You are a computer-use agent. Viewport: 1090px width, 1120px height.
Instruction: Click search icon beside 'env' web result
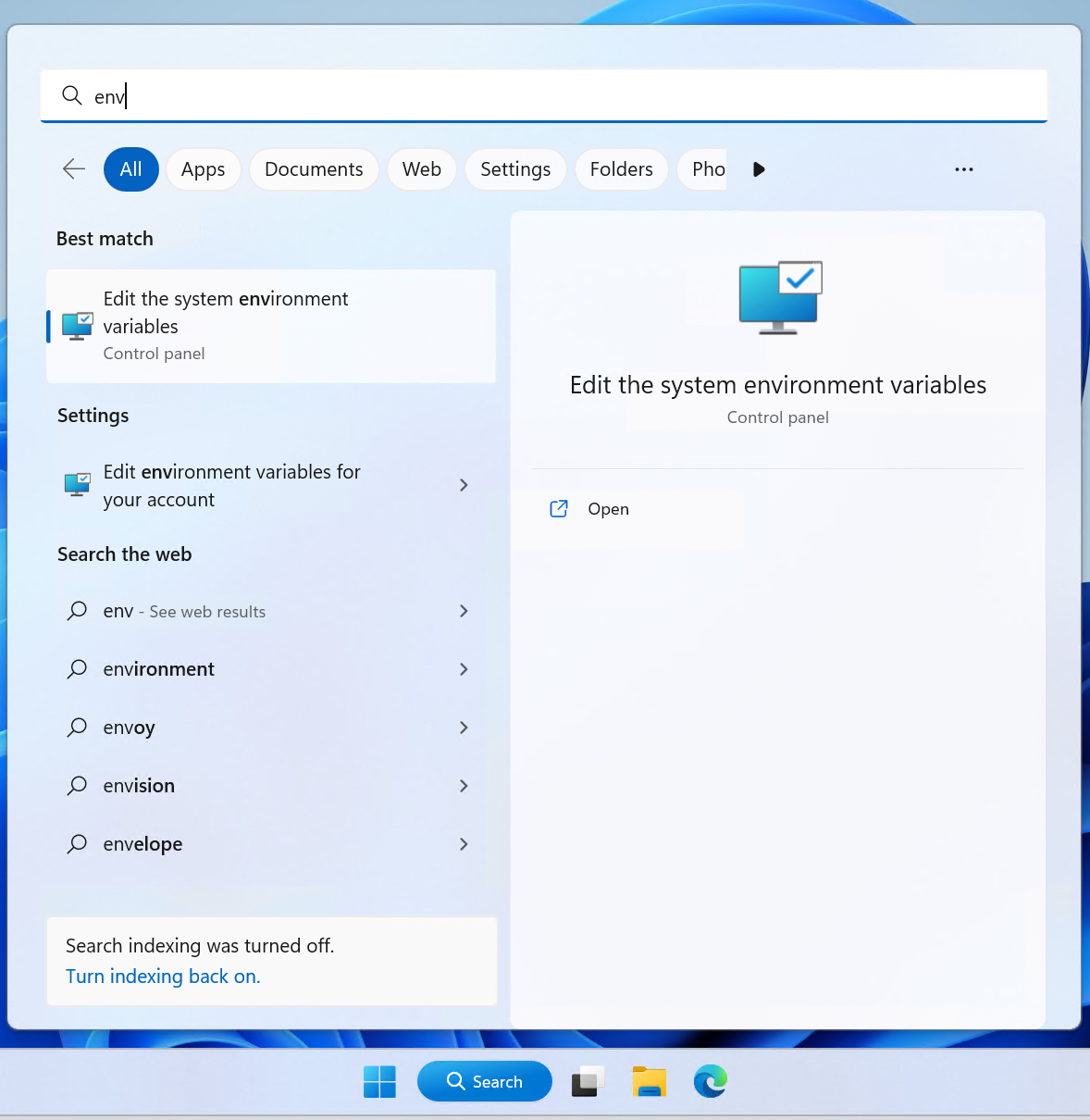pos(78,611)
